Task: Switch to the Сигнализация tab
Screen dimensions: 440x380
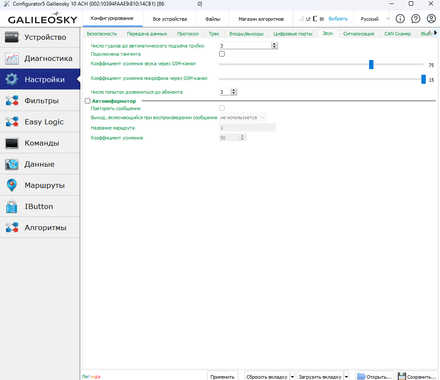Action: (359, 34)
